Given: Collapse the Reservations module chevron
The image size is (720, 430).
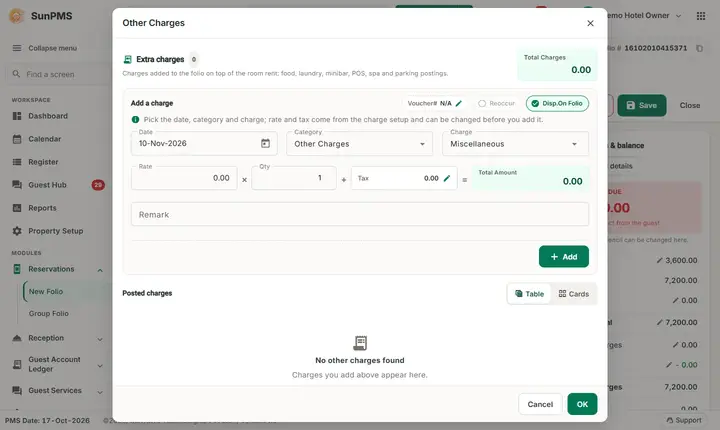Looking at the screenshot, I should (x=100, y=270).
